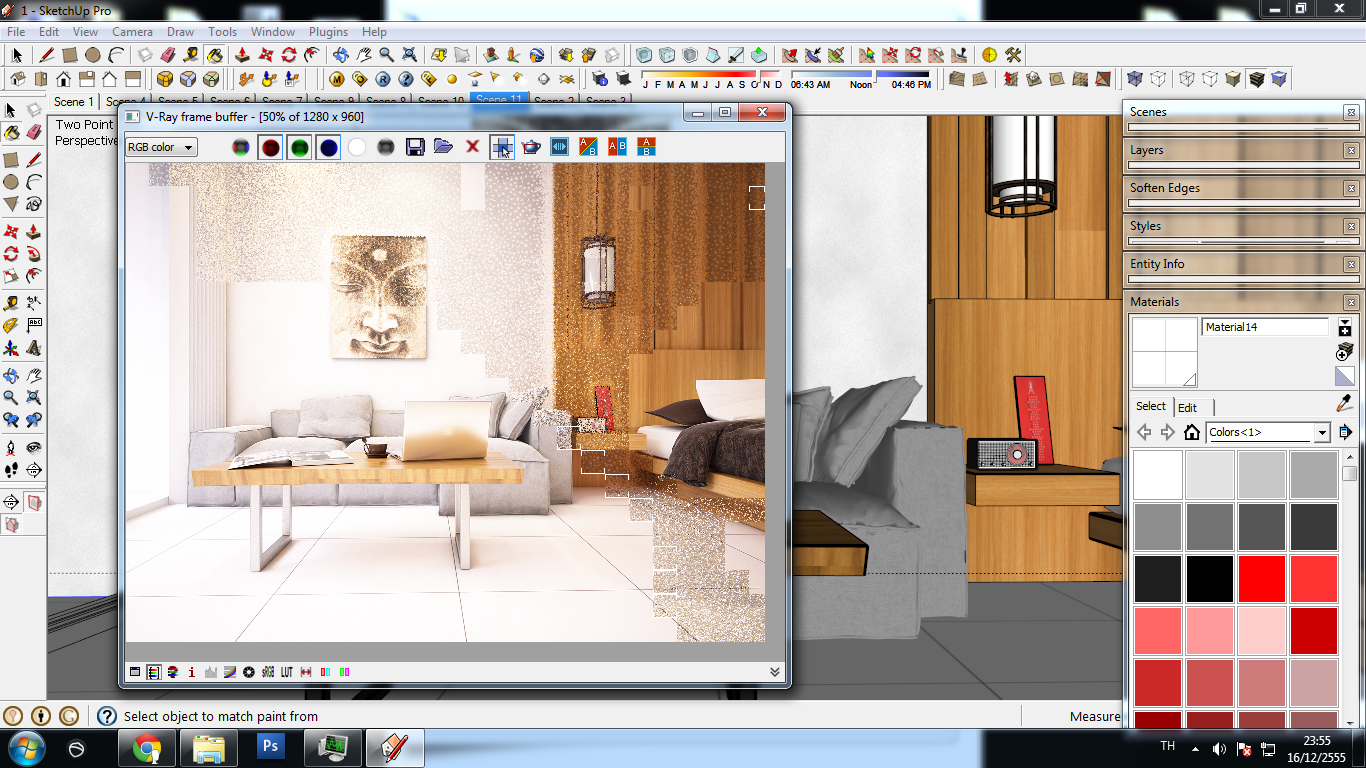Open the Camera menu
Viewport: 1366px width, 768px height.
pyautogui.click(x=132, y=32)
